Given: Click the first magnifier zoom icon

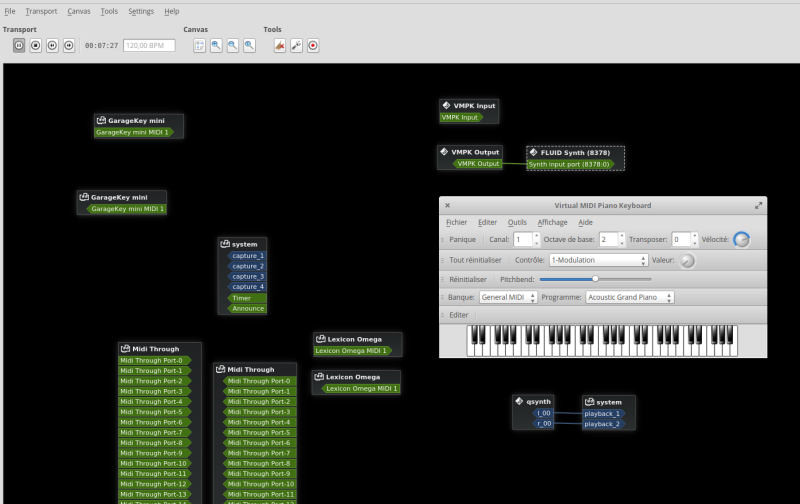Looking at the screenshot, I should click(x=216, y=45).
